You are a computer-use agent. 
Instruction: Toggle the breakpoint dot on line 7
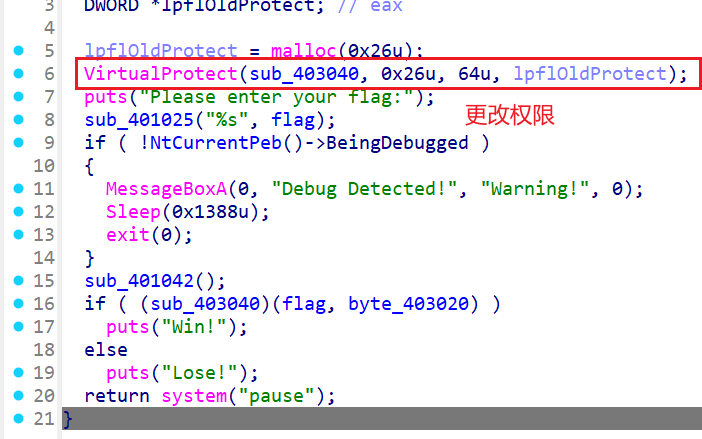click(x=18, y=96)
